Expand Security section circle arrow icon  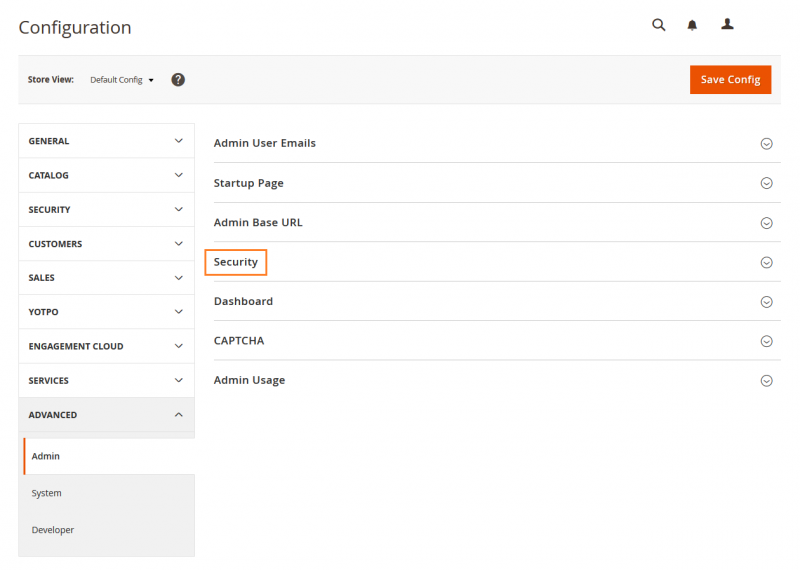(x=766, y=262)
